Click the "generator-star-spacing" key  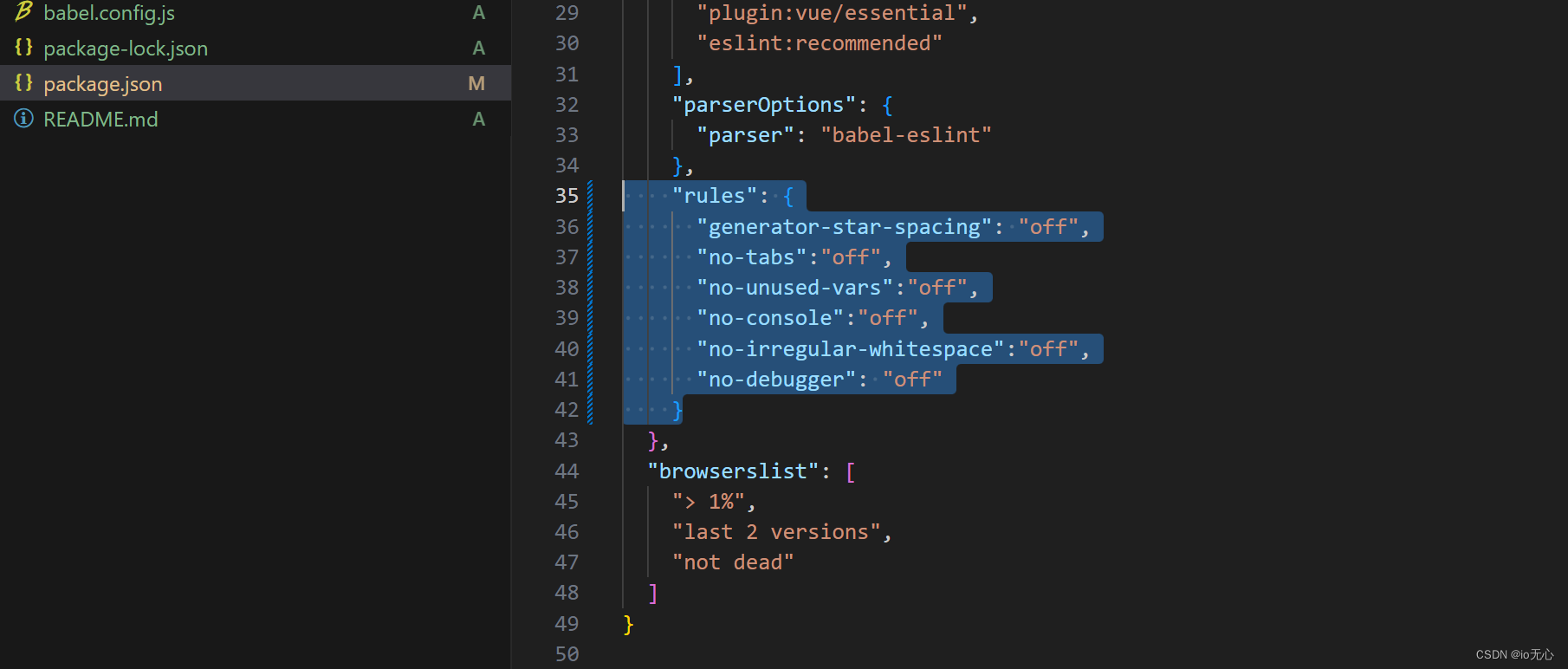click(x=845, y=227)
